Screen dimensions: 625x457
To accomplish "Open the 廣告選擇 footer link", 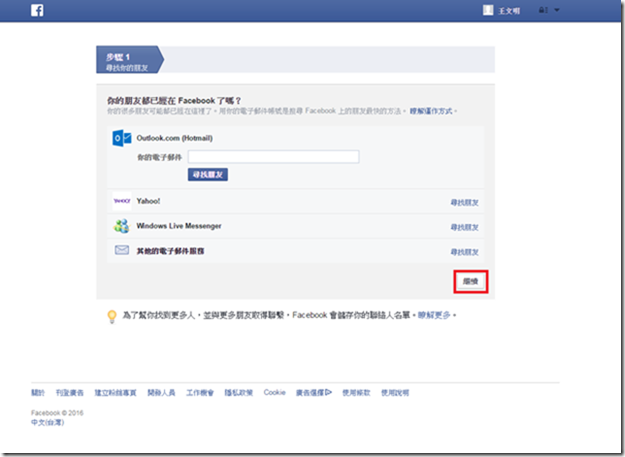I will point(313,393).
